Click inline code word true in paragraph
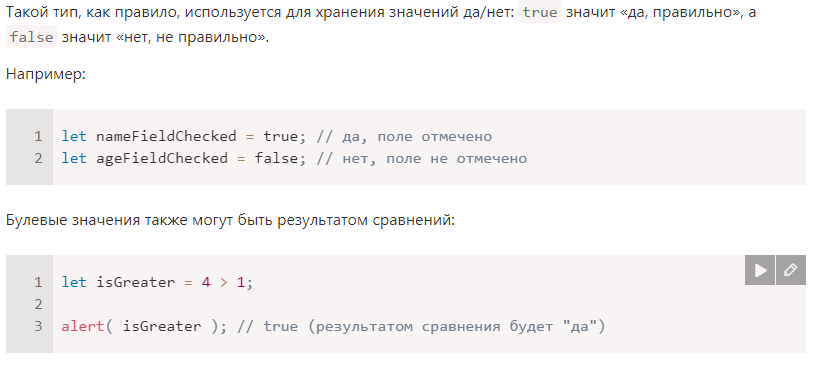This screenshot has width=816, height=374. pyautogui.click(x=540, y=12)
